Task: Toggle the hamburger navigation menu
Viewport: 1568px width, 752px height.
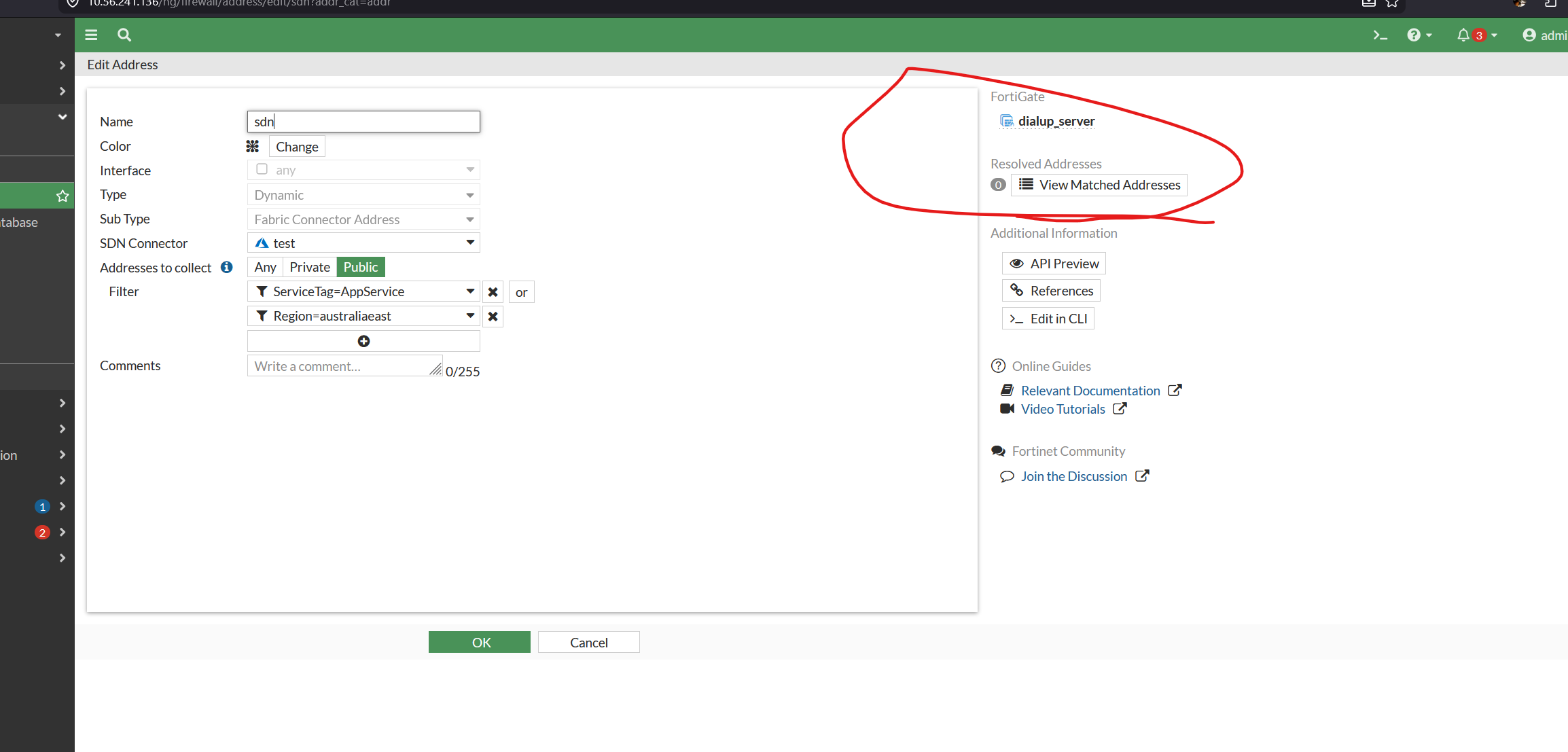Action: pos(91,35)
